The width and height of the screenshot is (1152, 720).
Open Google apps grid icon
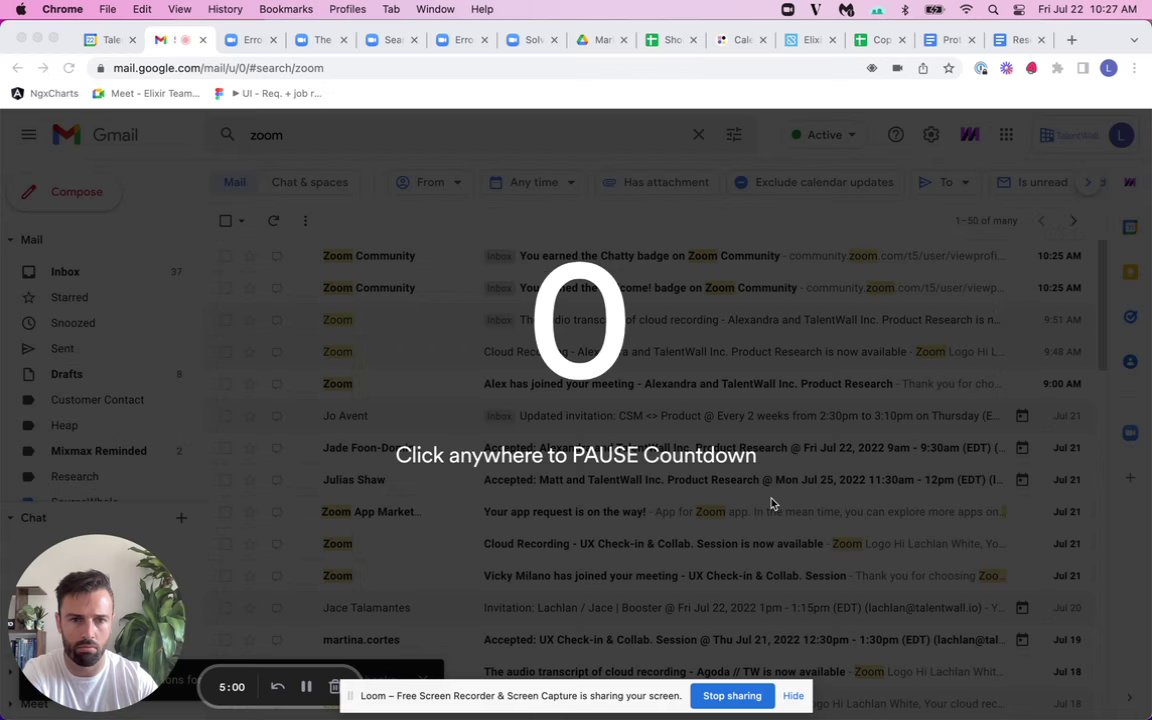pos(1007,134)
